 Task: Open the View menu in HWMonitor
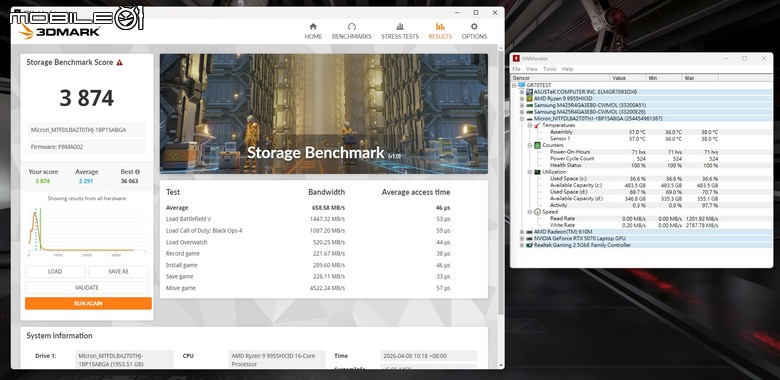[x=532, y=69]
